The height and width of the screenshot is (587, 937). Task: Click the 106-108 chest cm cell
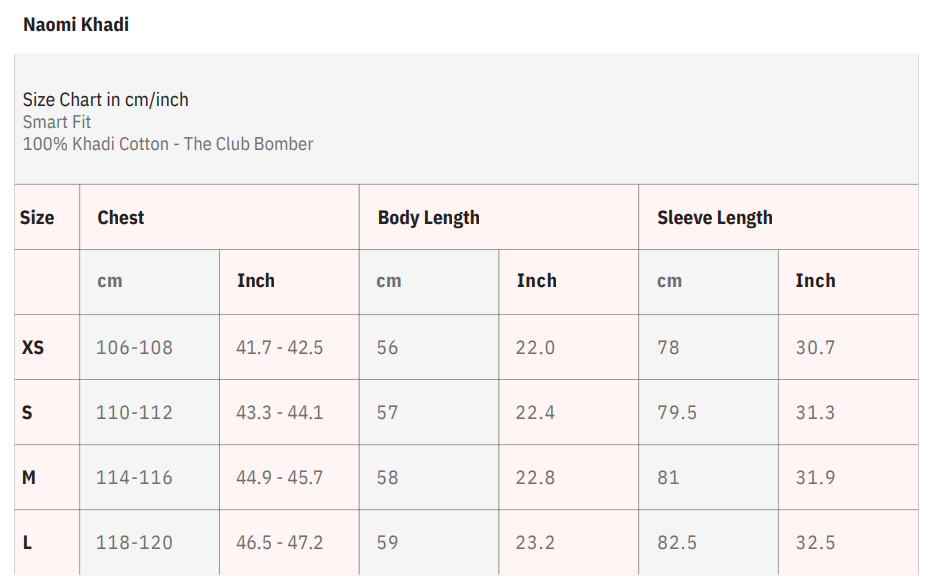(134, 348)
